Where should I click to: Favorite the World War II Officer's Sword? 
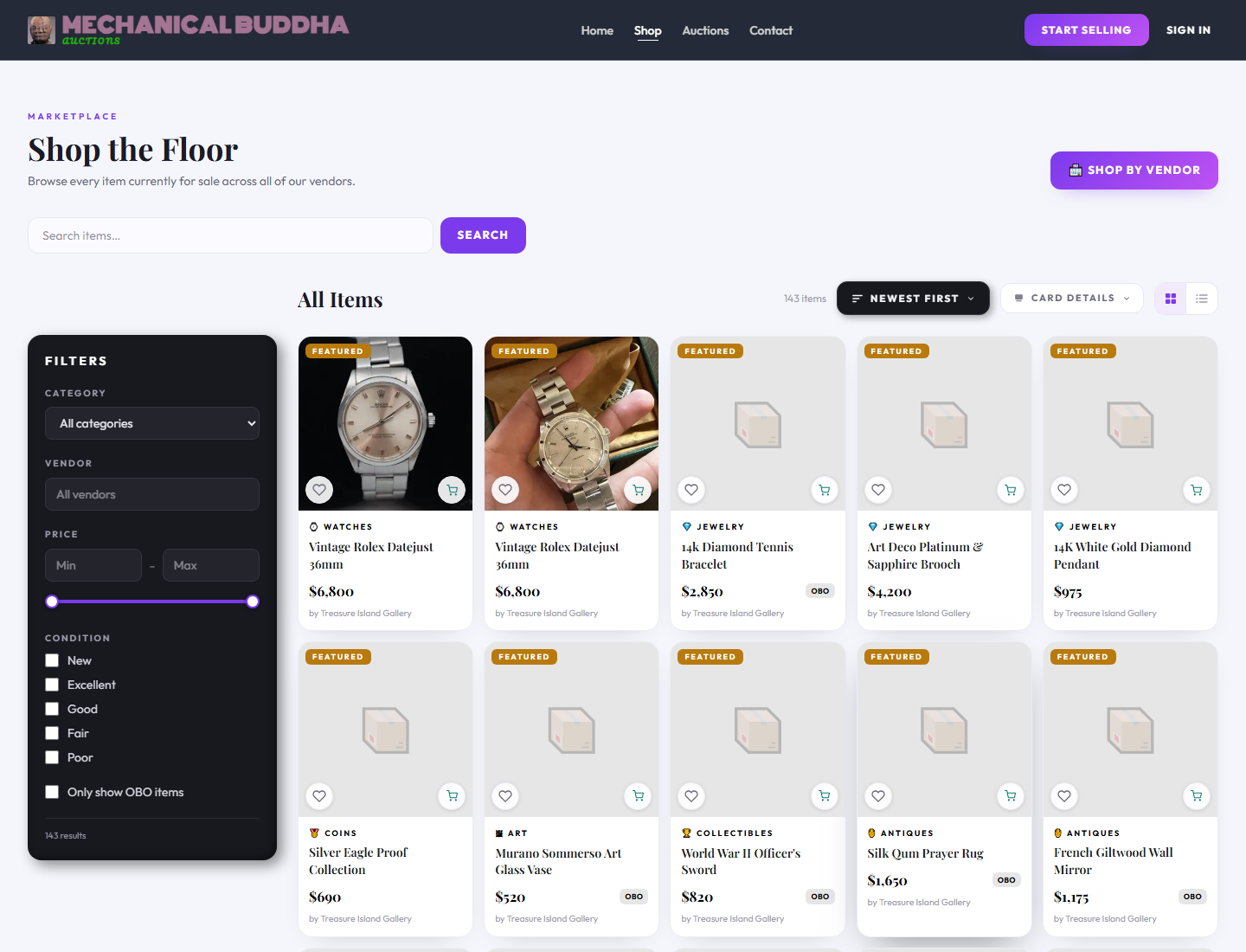[x=691, y=796]
